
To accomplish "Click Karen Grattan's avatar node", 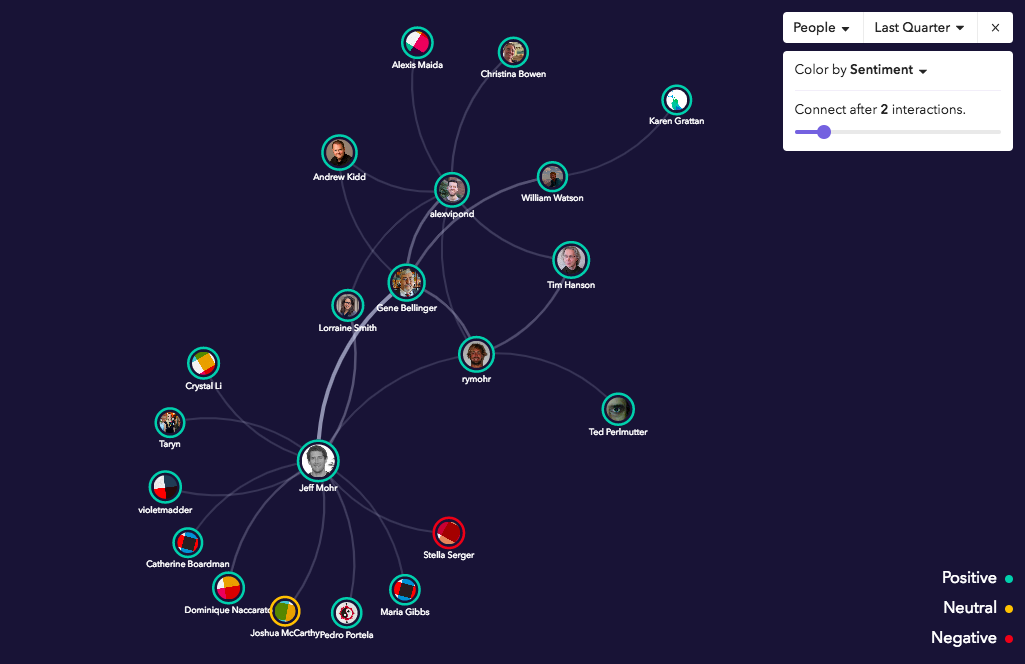I will tap(676, 100).
